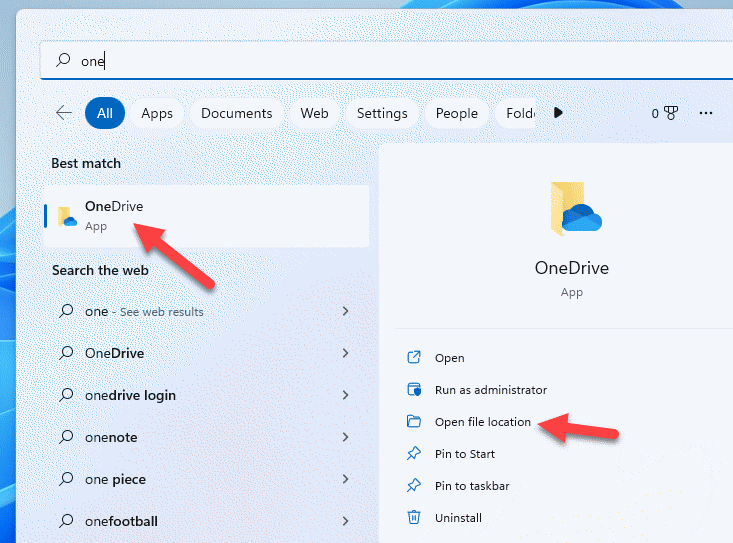Click the large OneDrive icon in details pane

point(575,208)
